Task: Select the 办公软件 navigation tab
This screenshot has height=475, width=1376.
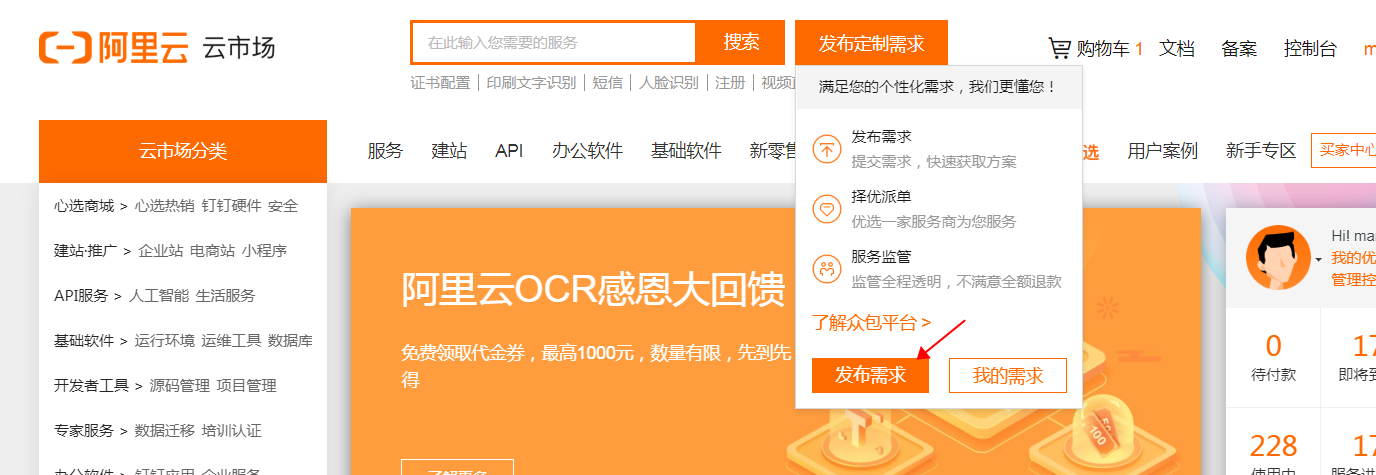Action: click(x=587, y=151)
